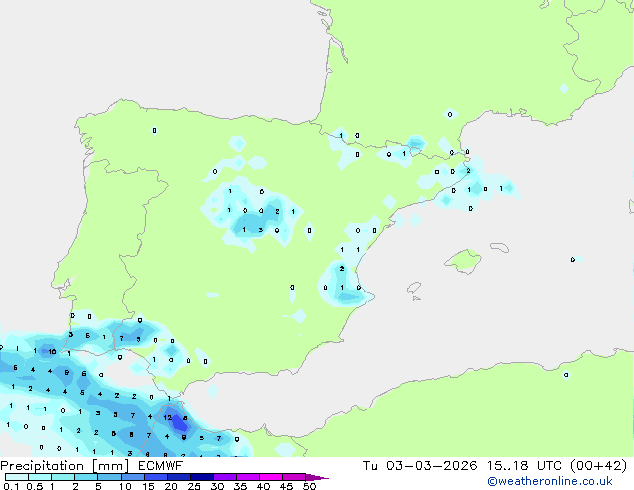
Task: Click the legend swatch between 45 and 50
Action: pyautogui.click(x=294, y=477)
